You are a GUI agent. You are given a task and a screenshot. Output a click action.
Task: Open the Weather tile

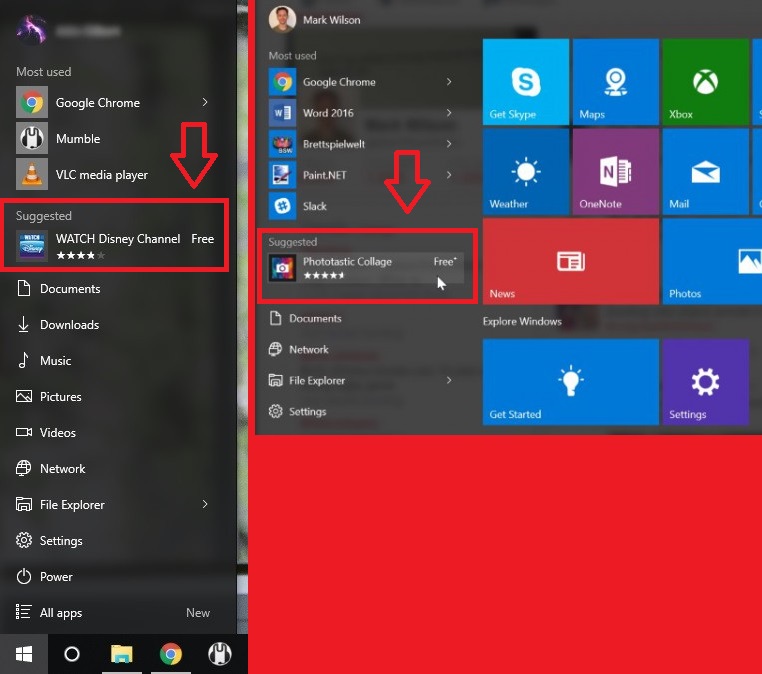tap(526, 172)
